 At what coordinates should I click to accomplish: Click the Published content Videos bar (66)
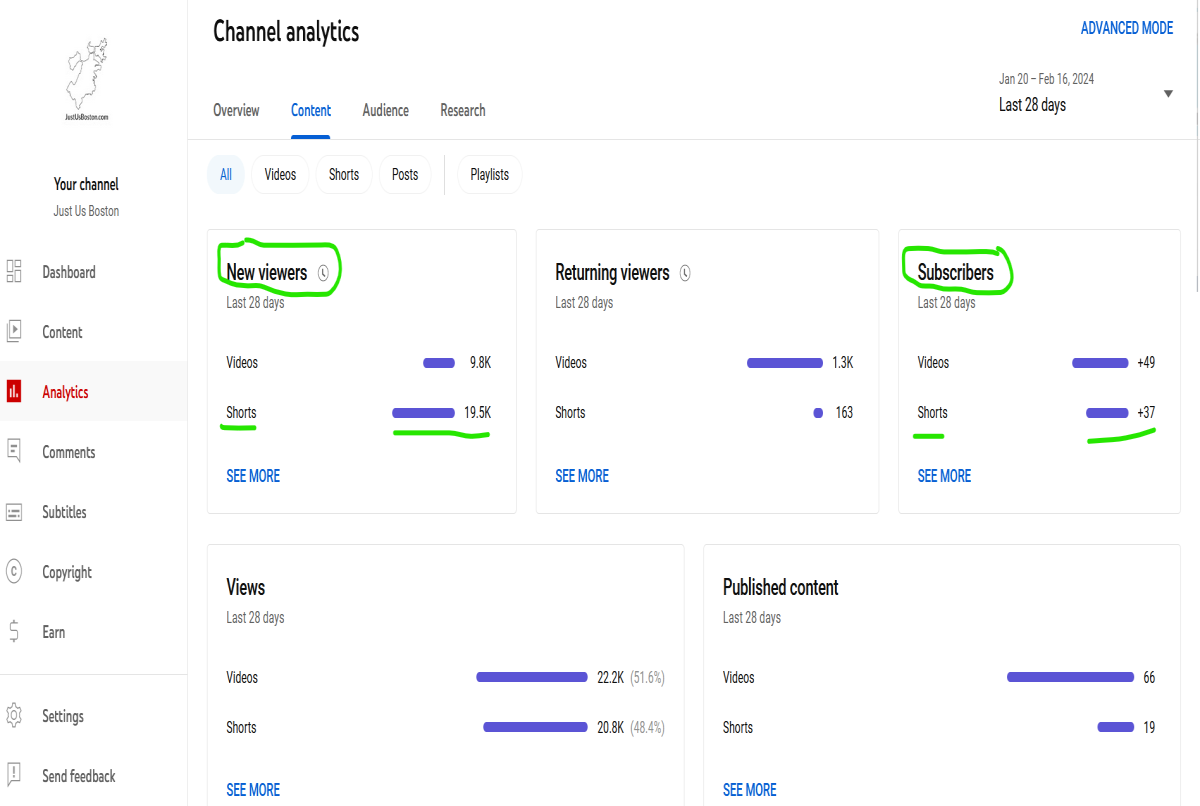point(1070,677)
